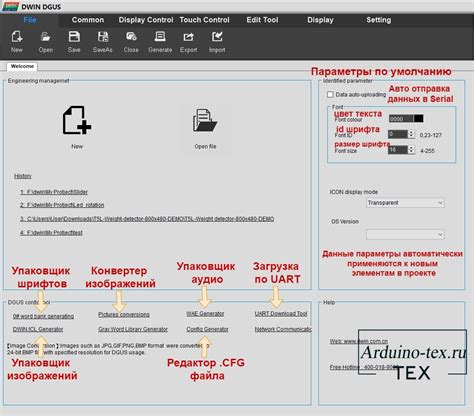
Task: Open the Pictures conversions tool
Action: tap(124, 314)
